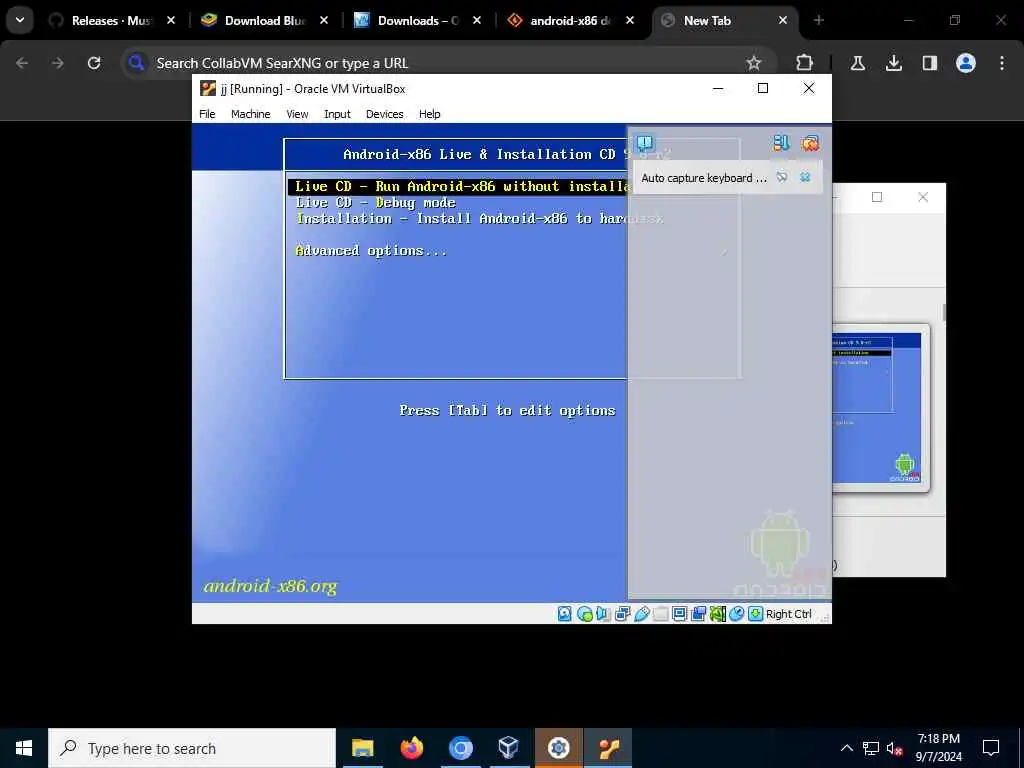Open File Explorer from the taskbar
This screenshot has width=1024, height=768.
[x=362, y=748]
